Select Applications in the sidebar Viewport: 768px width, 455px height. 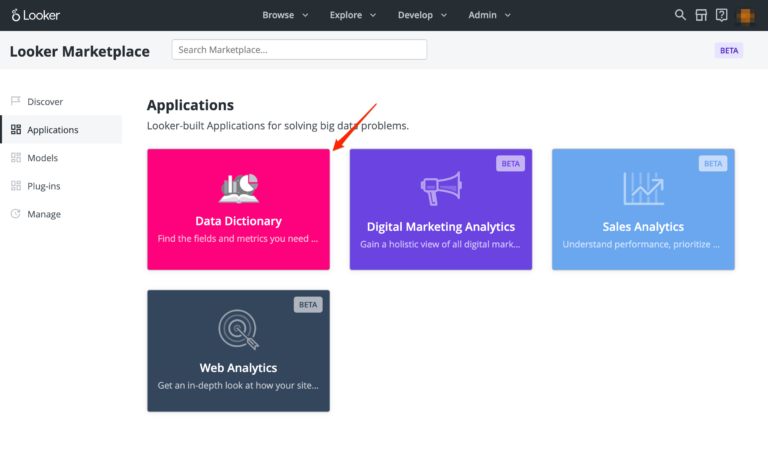coord(52,130)
